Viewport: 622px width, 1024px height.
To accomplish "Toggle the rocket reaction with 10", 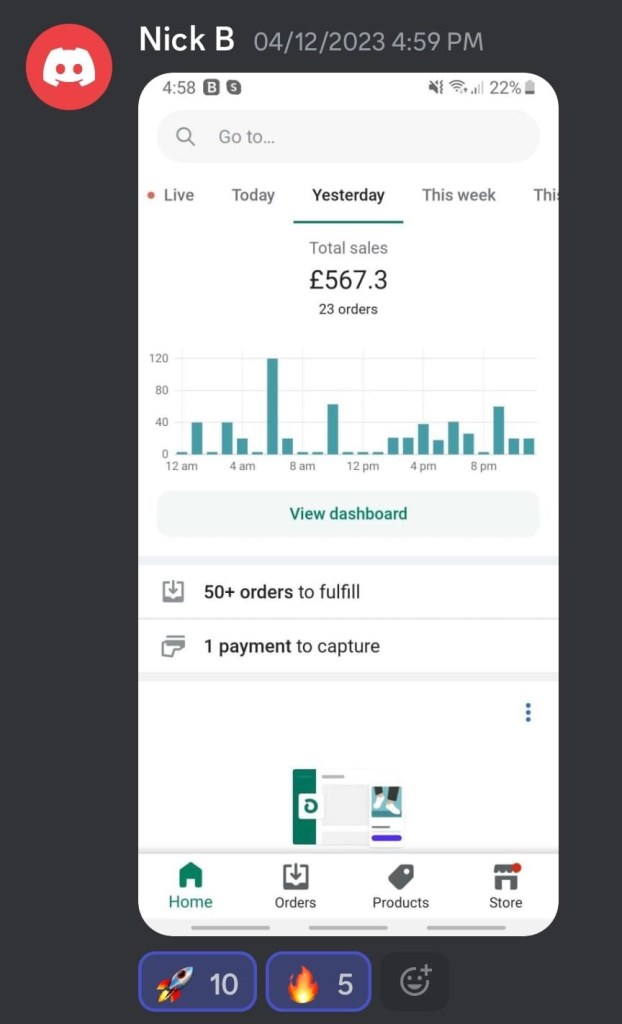I will tap(197, 984).
